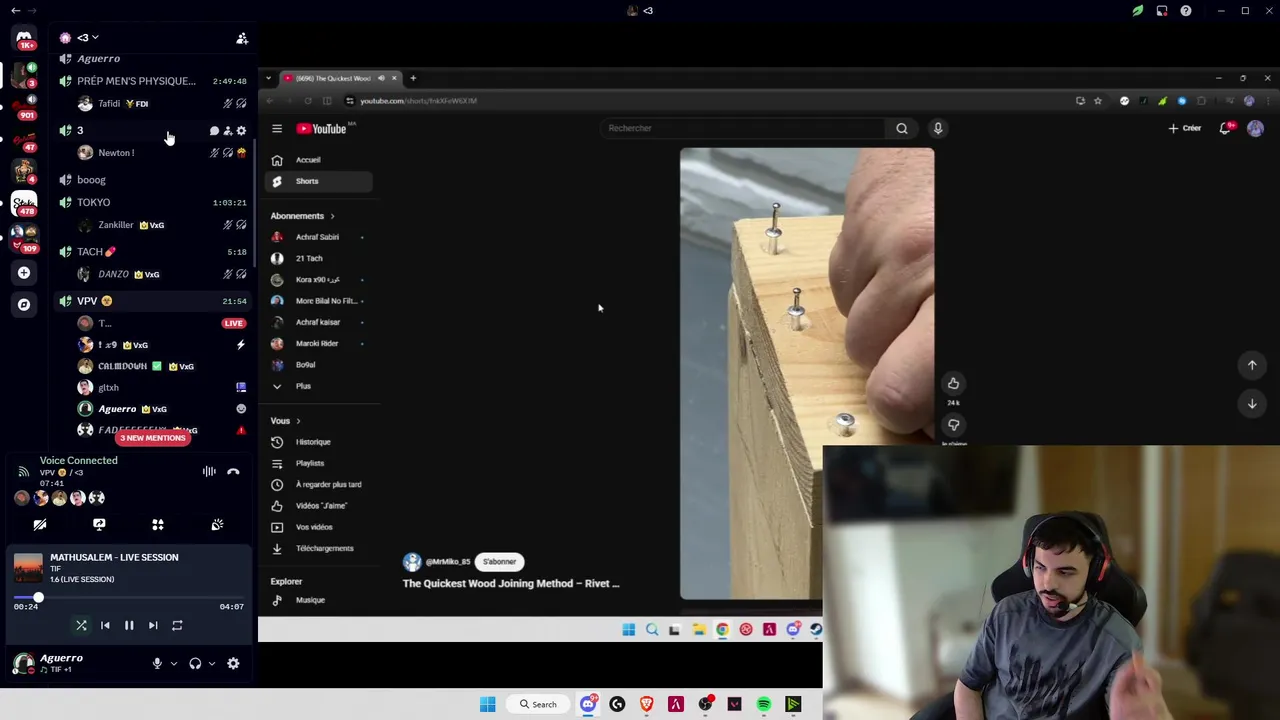1280x720 pixels.
Task: Open Historique in YouTube sidebar
Action: 319,442
